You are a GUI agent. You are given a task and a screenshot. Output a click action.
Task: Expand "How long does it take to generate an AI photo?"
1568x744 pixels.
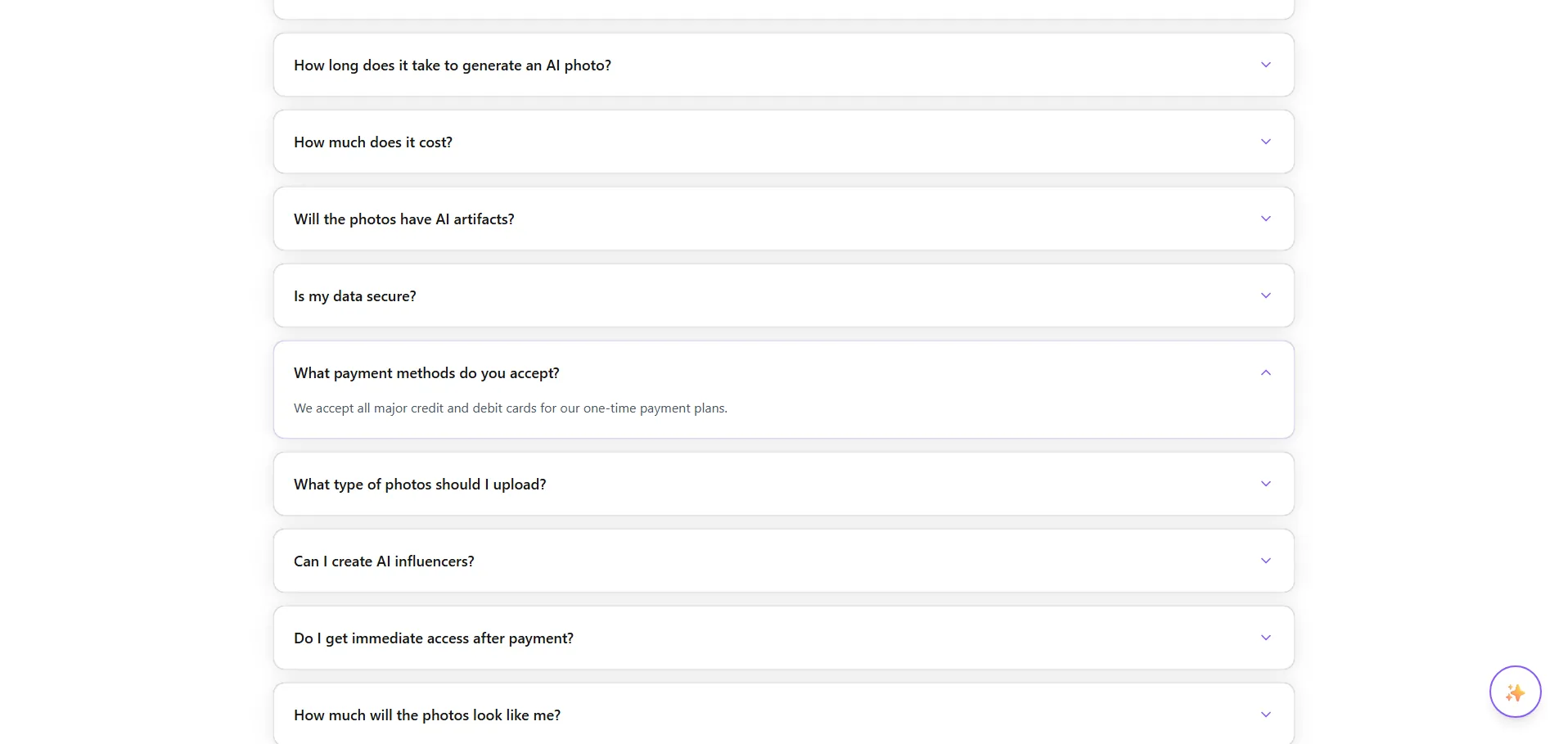click(x=453, y=65)
